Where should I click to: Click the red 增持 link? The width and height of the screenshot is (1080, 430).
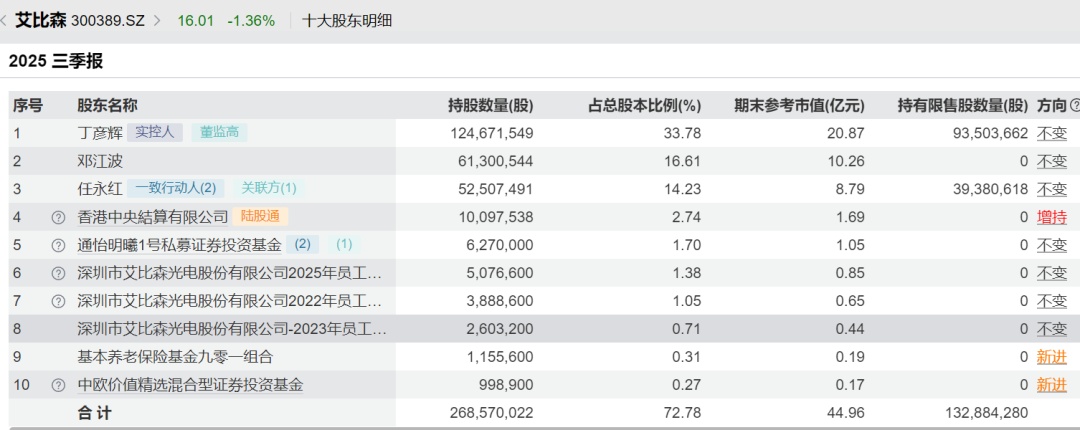pos(1051,217)
